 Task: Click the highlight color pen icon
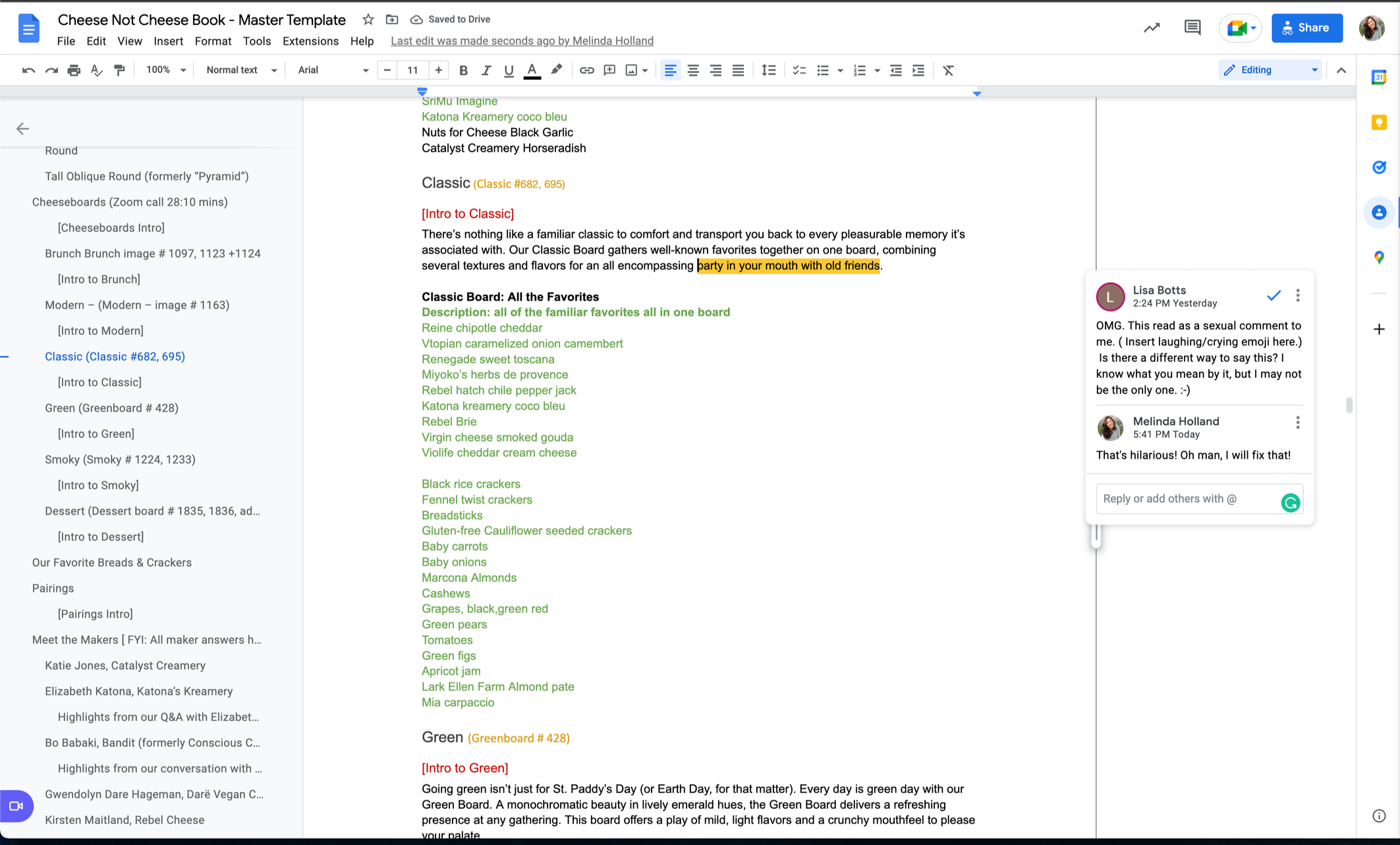point(557,71)
